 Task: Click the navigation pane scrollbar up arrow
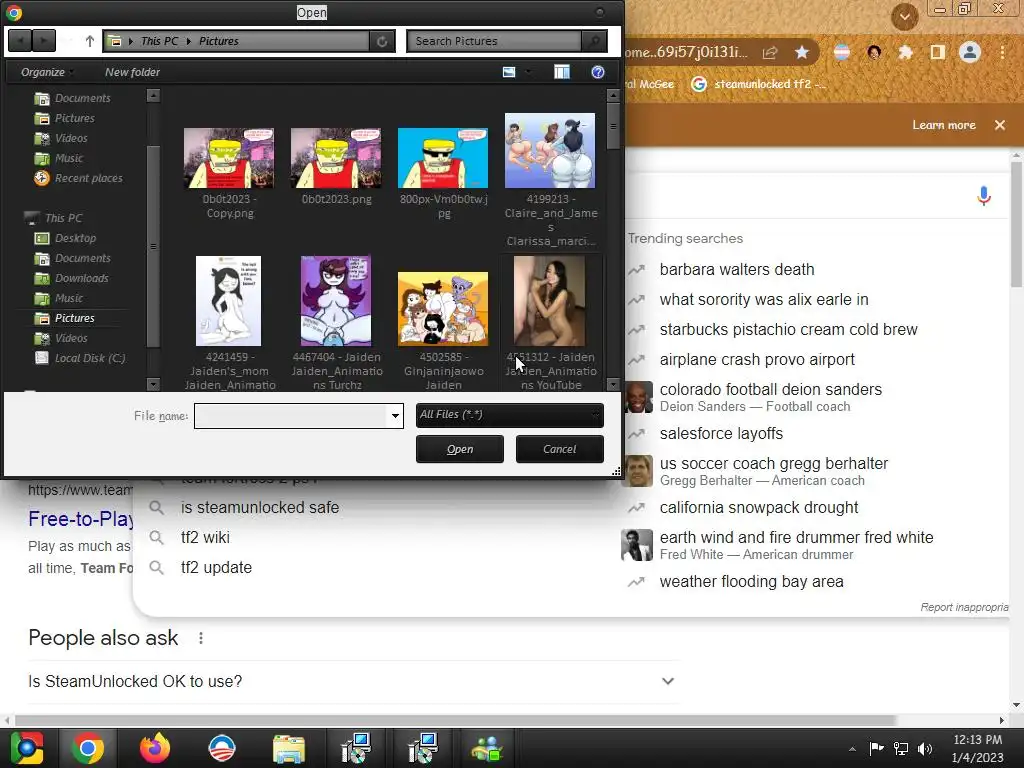click(x=153, y=95)
